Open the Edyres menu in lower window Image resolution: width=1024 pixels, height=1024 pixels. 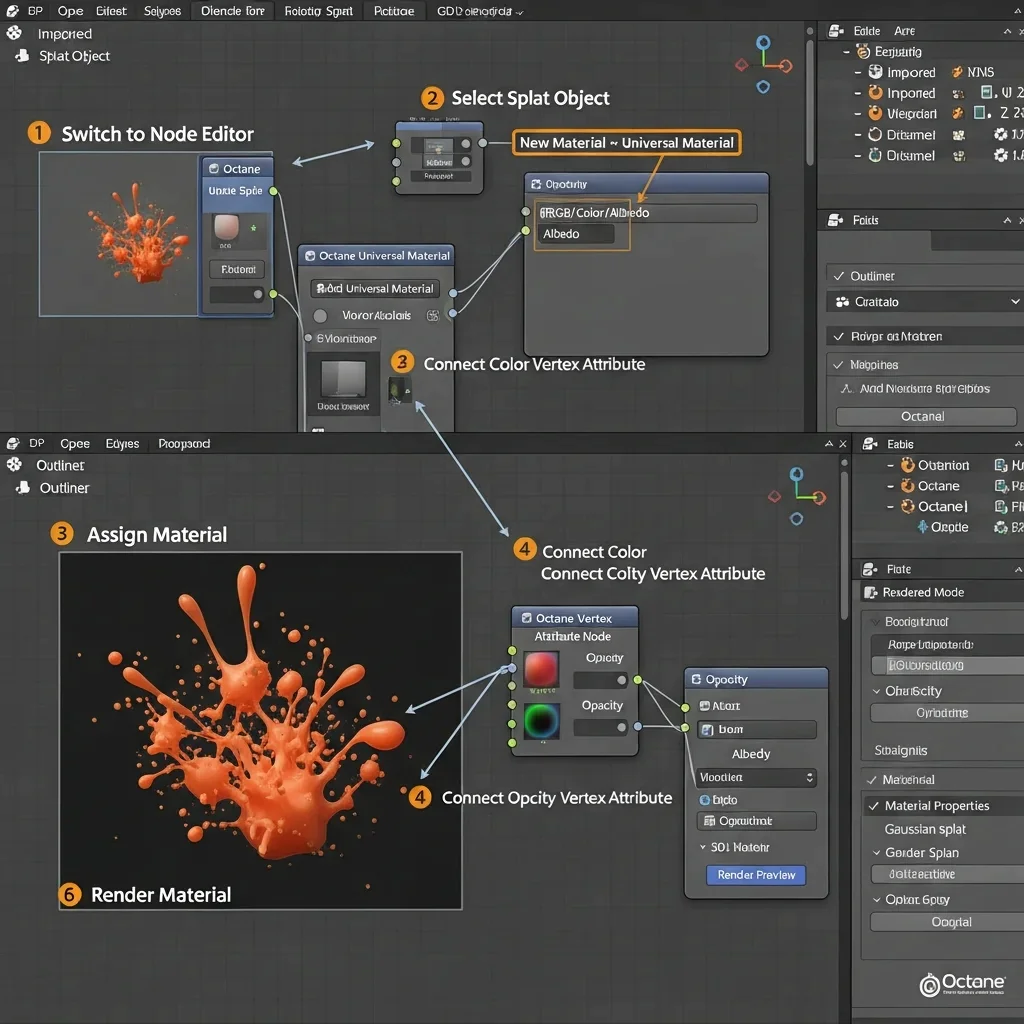point(122,443)
